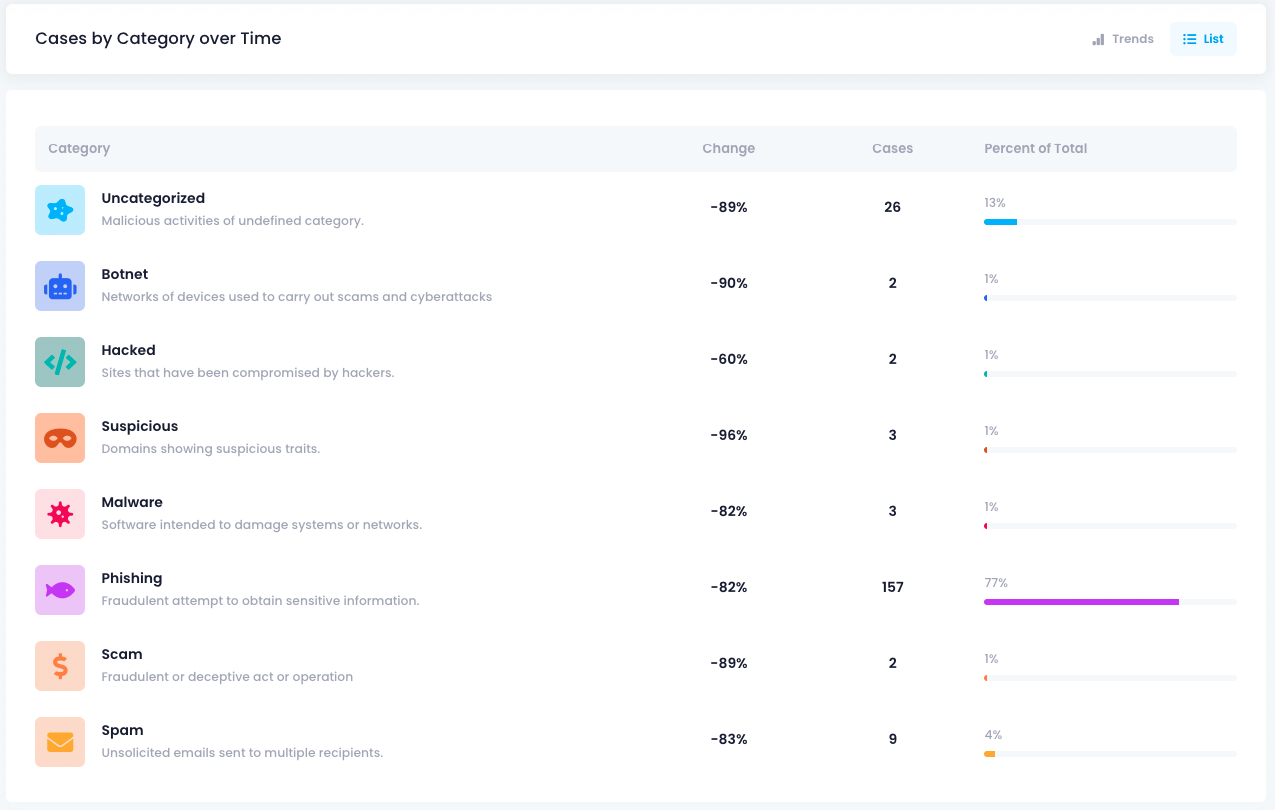Click the Uncategorized star icon
This screenshot has height=810, width=1275.
click(x=60, y=210)
